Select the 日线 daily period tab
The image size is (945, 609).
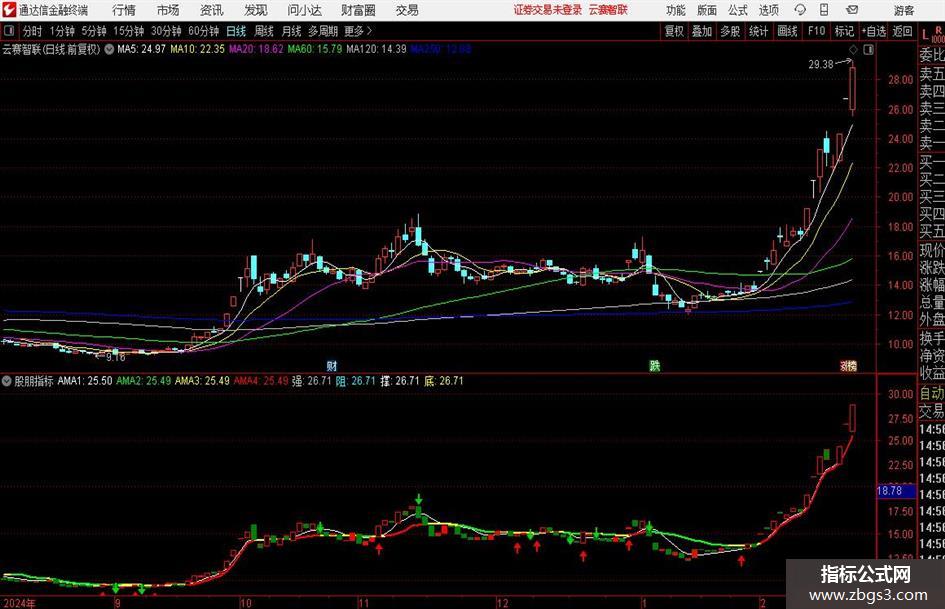click(236, 31)
